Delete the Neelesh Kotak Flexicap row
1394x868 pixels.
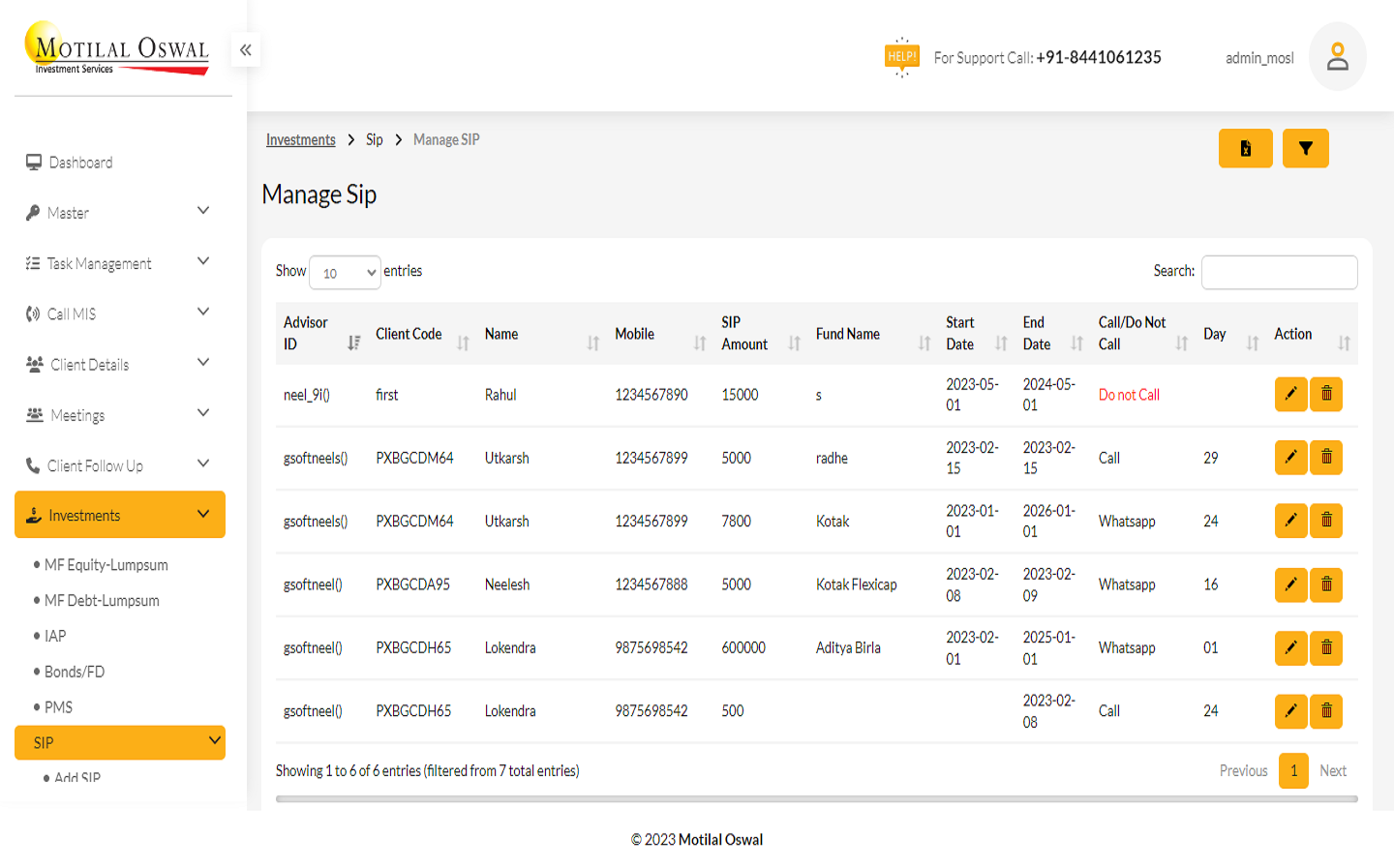(x=1326, y=584)
